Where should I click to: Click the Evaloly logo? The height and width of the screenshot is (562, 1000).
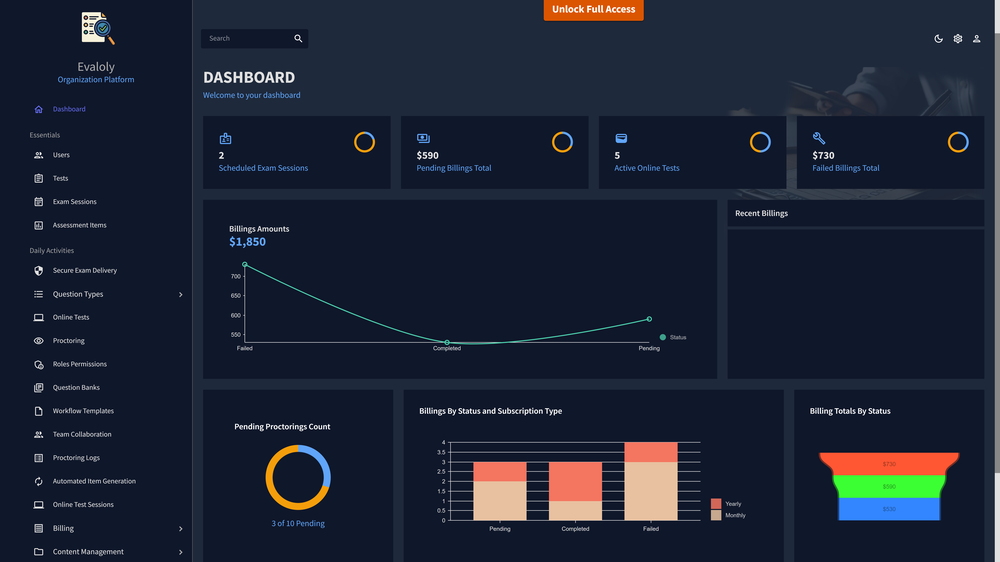[97, 28]
